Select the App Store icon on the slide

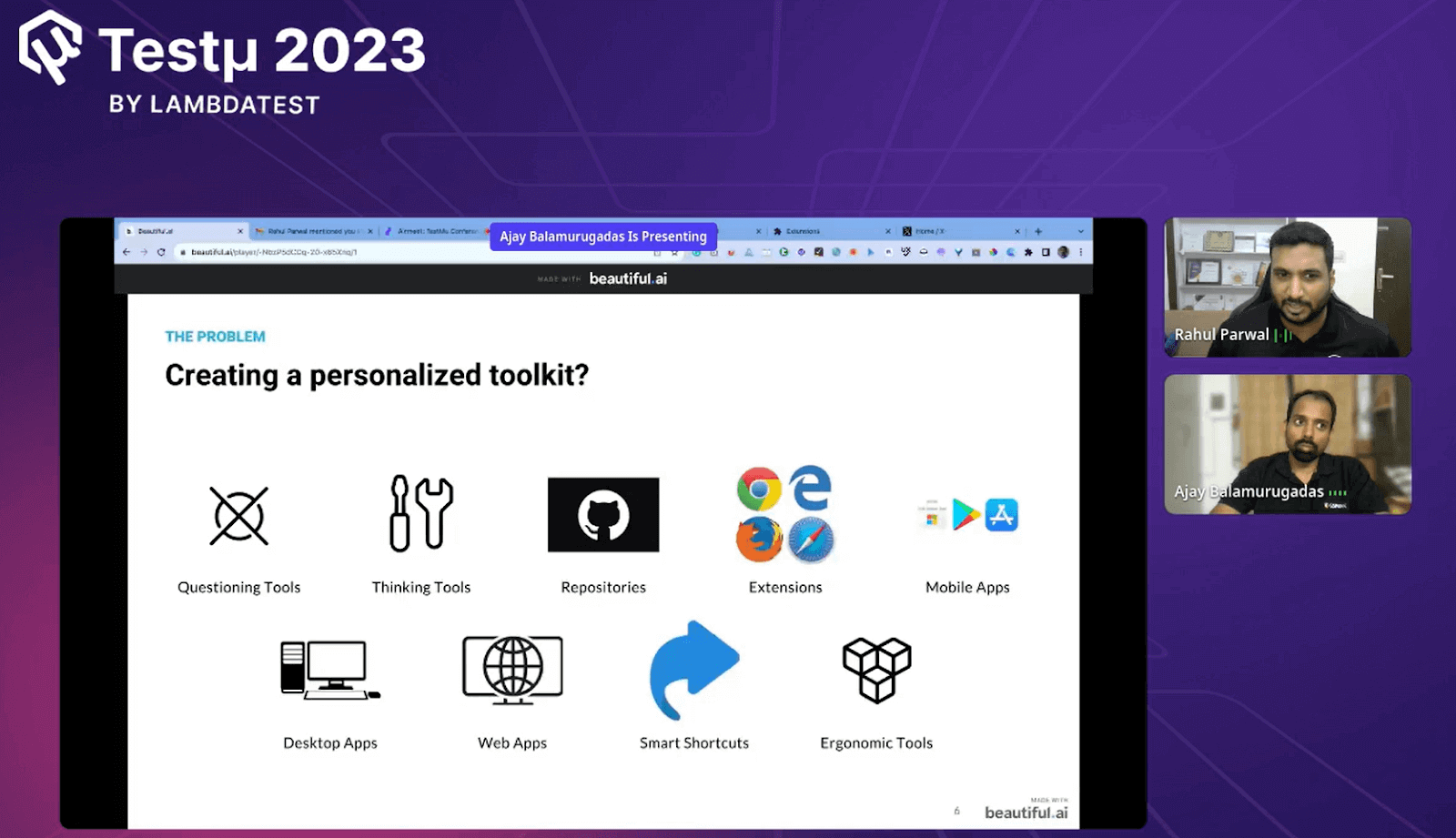(1003, 515)
